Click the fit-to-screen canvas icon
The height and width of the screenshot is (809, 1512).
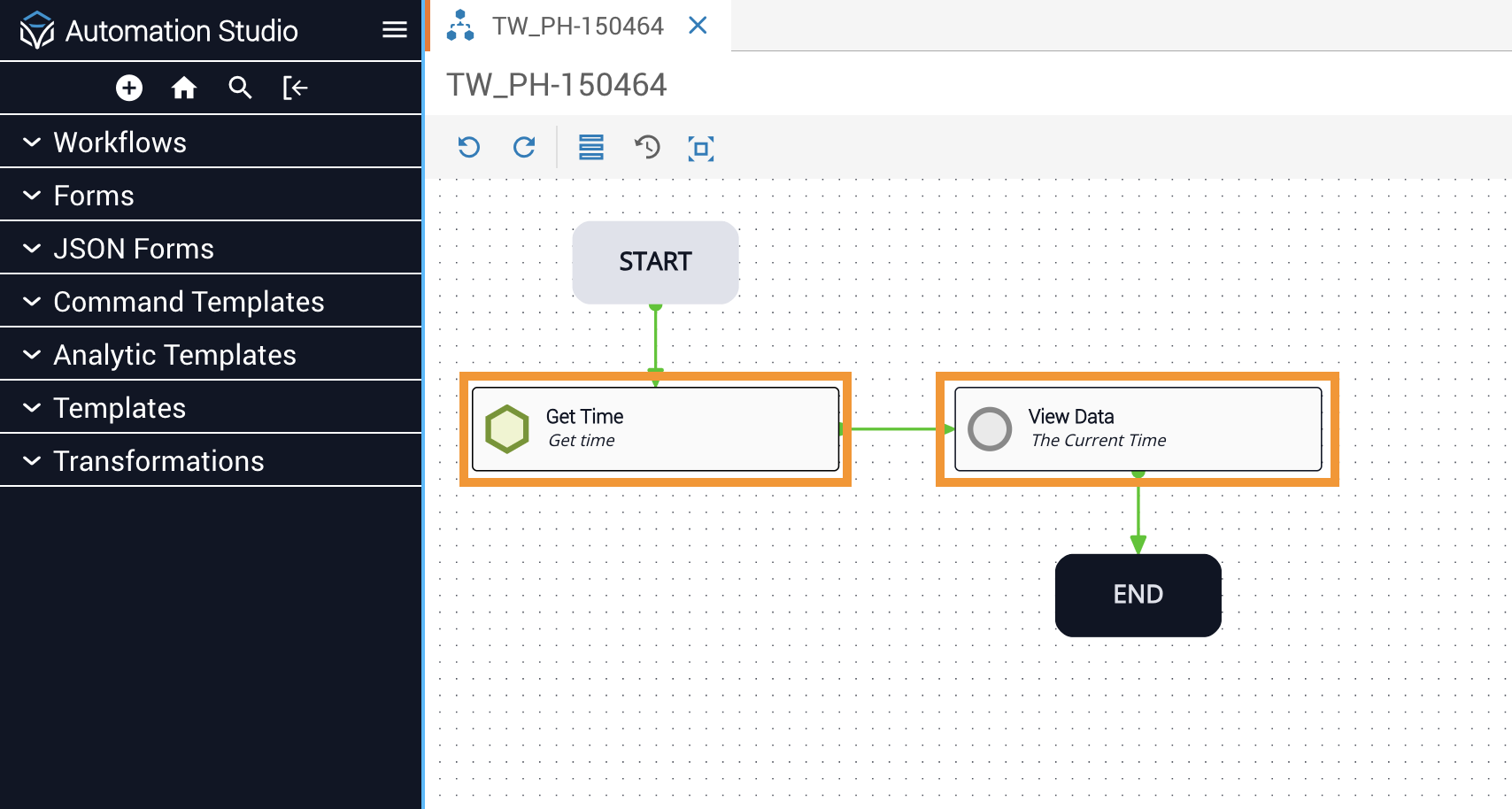tap(701, 148)
